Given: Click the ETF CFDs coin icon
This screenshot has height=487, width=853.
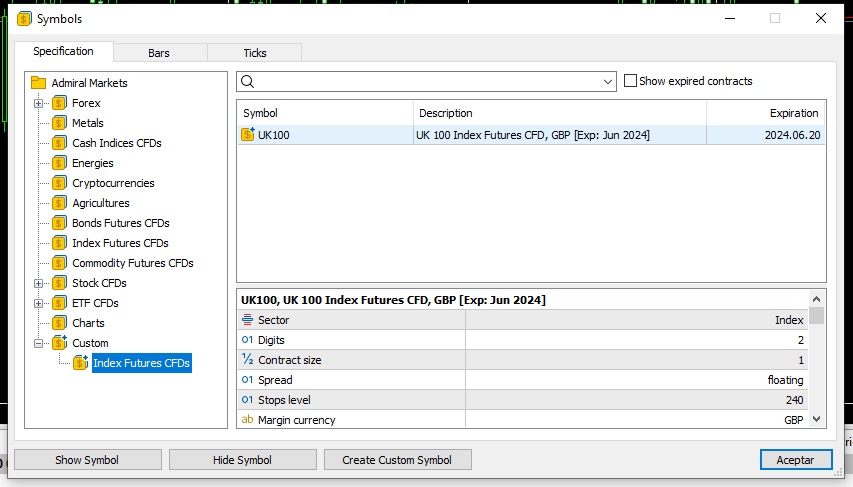Looking at the screenshot, I should tap(59, 303).
